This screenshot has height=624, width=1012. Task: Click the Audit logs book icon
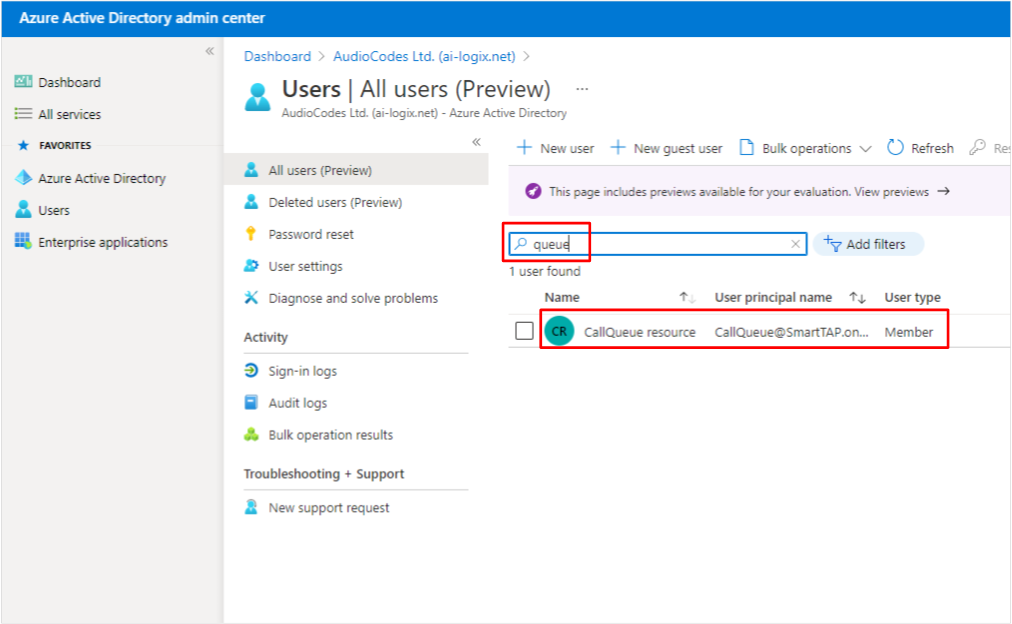tap(251, 402)
